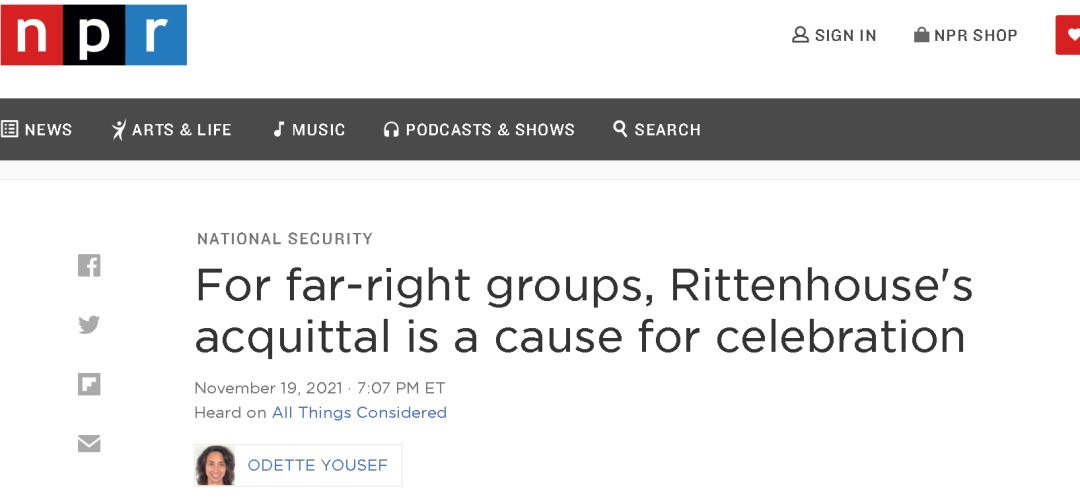Share article on Twitter

tap(89, 325)
